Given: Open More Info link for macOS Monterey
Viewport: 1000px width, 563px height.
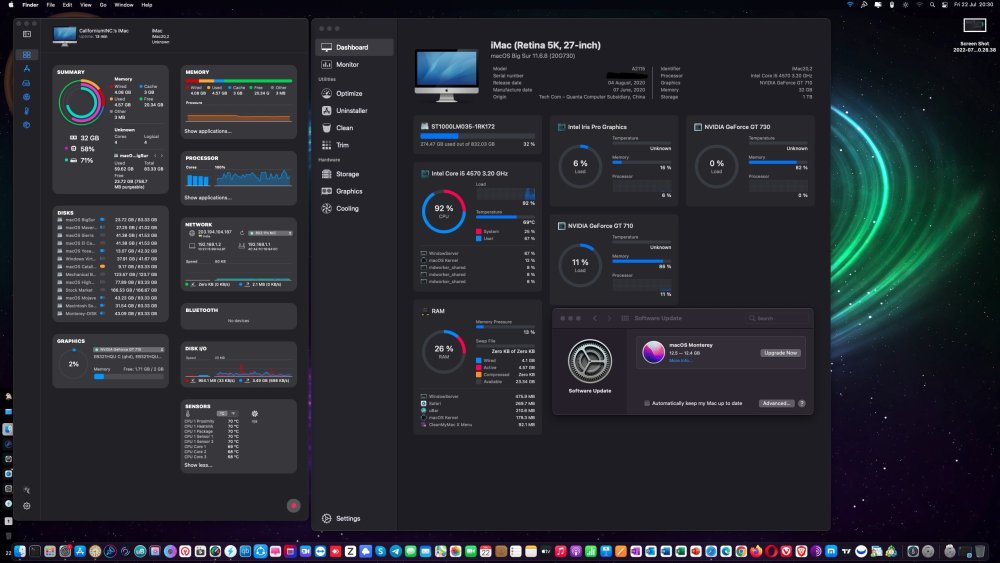Looking at the screenshot, I should click(680, 360).
